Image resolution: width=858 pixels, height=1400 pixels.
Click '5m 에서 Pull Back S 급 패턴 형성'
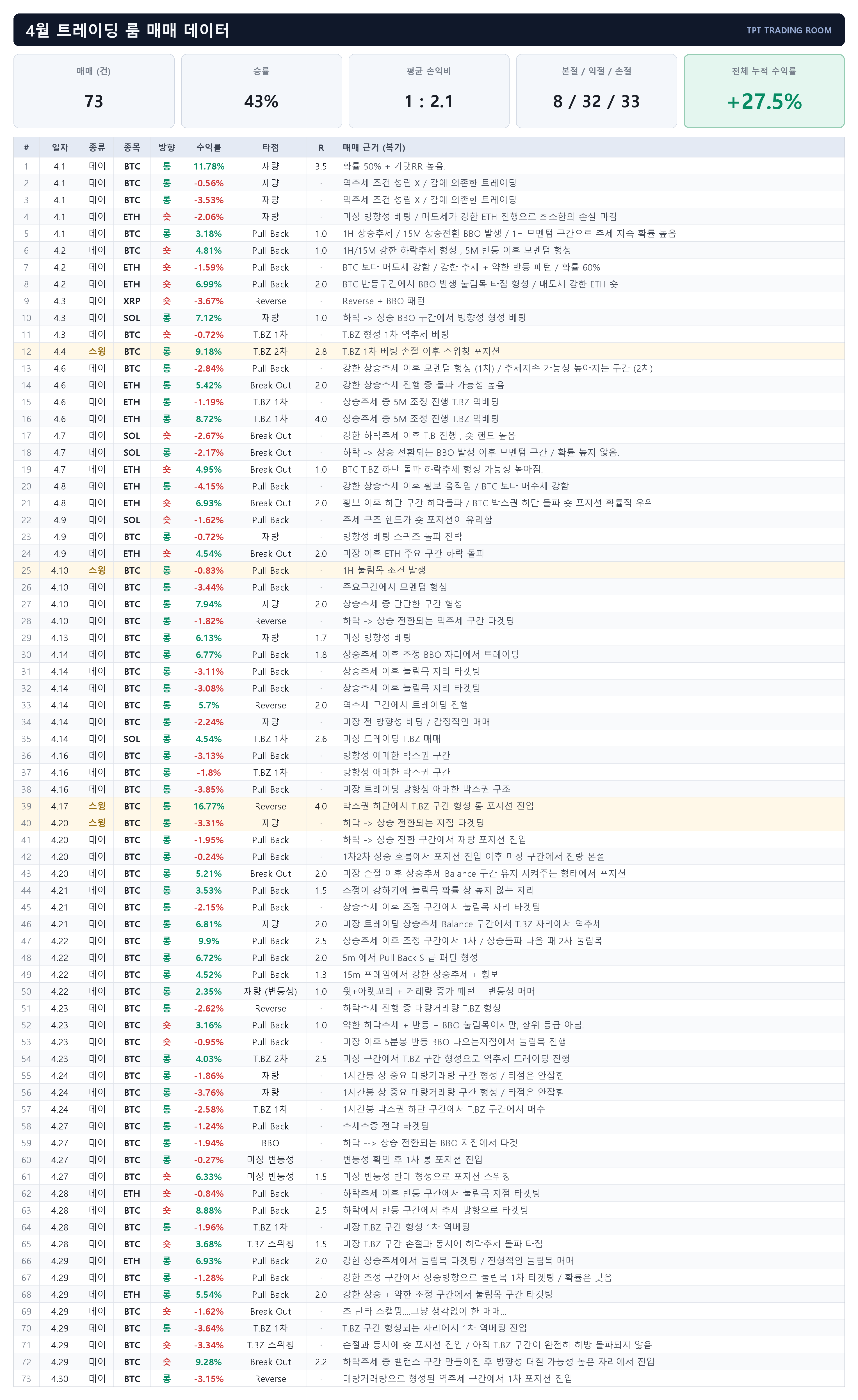coord(410,958)
